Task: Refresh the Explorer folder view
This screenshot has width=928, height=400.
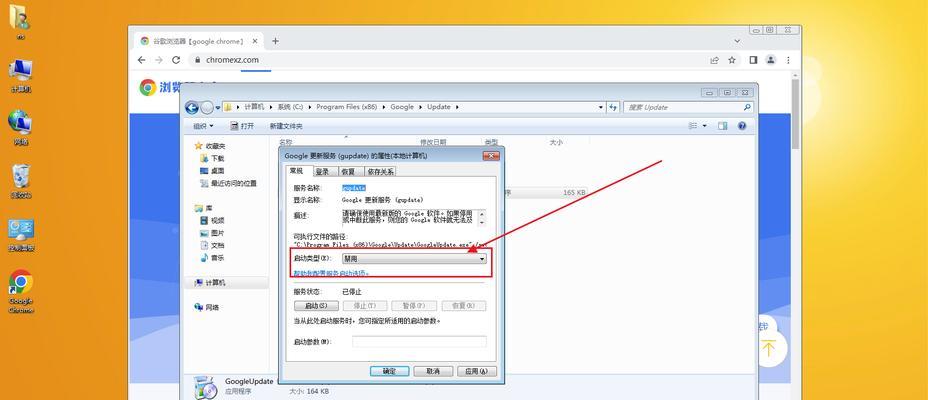Action: tap(613, 107)
